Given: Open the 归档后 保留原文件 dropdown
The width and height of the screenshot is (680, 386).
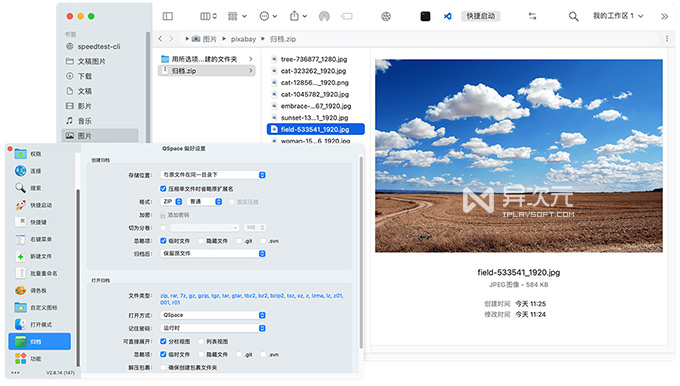Looking at the screenshot, I should tap(213, 253).
